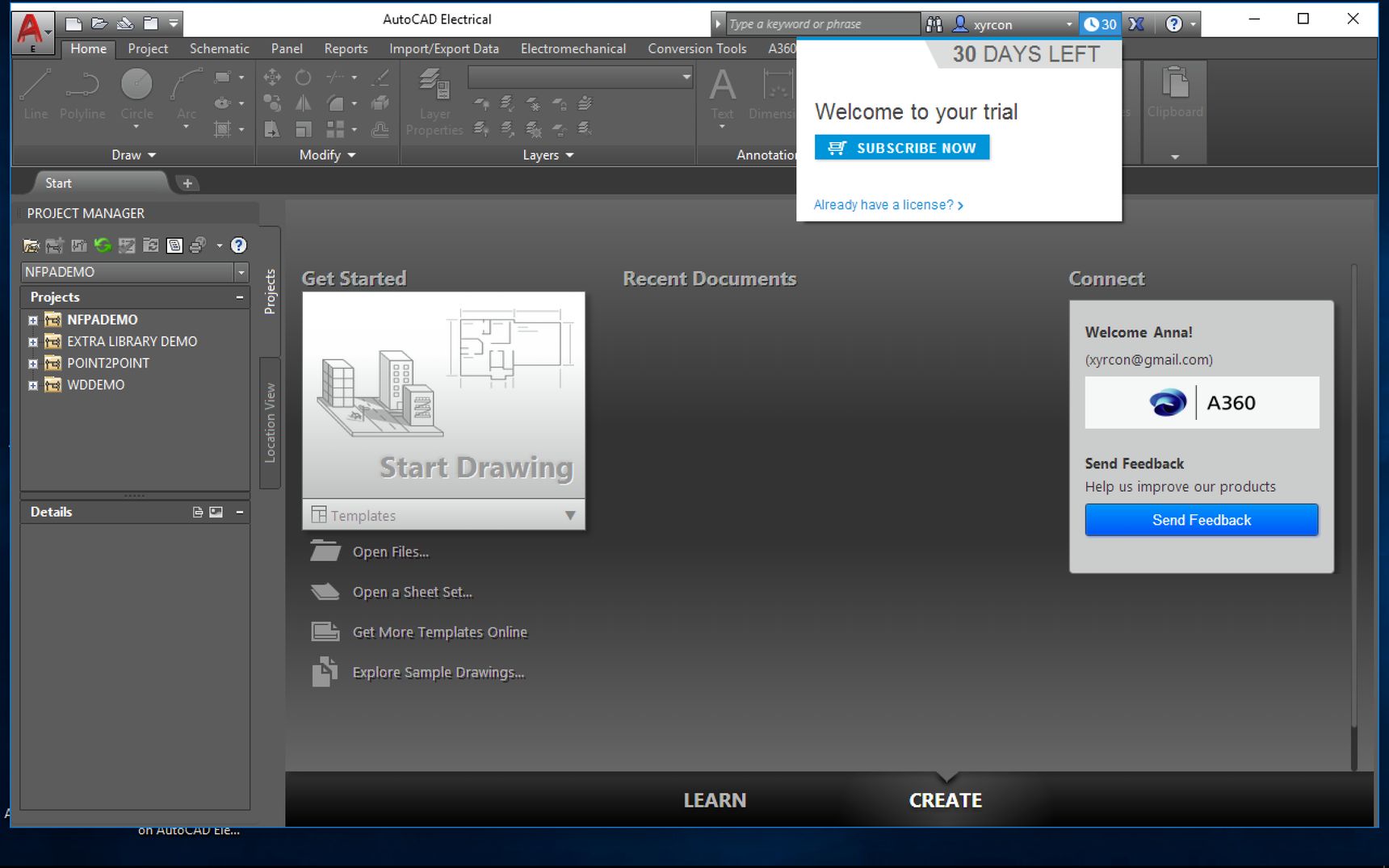The height and width of the screenshot is (868, 1389).
Task: Select the Scale tool in Modify panel
Action: click(303, 129)
